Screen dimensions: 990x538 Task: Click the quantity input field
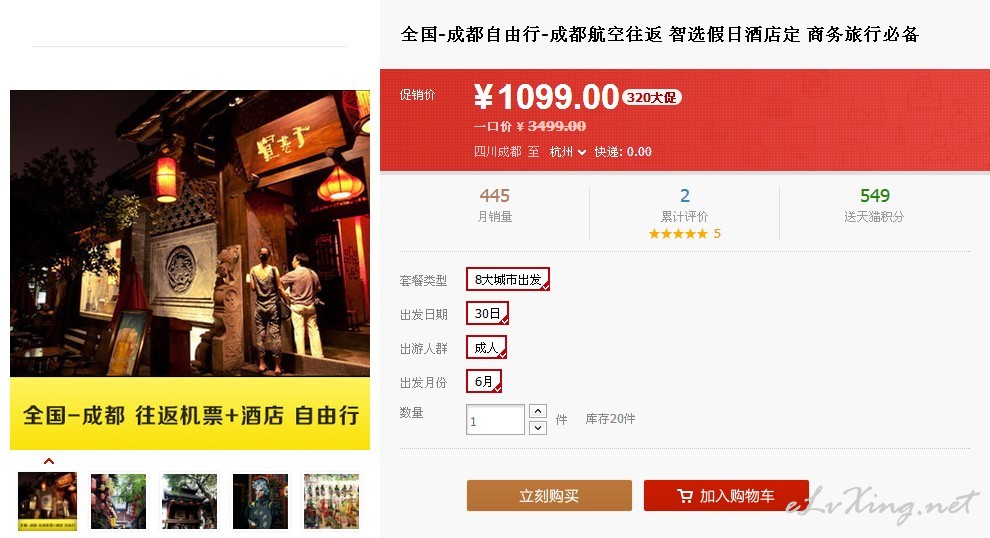495,420
